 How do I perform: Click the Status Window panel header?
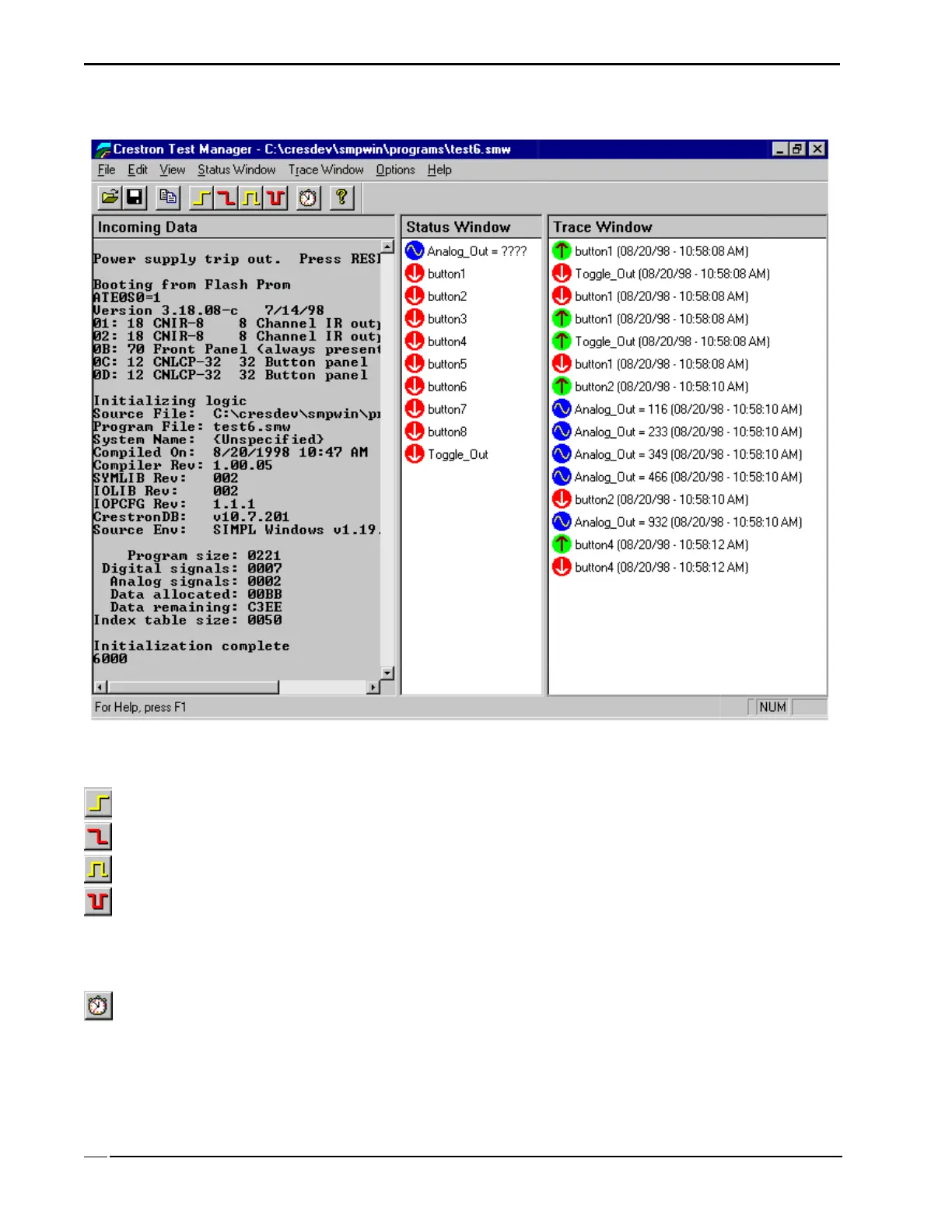click(x=471, y=227)
